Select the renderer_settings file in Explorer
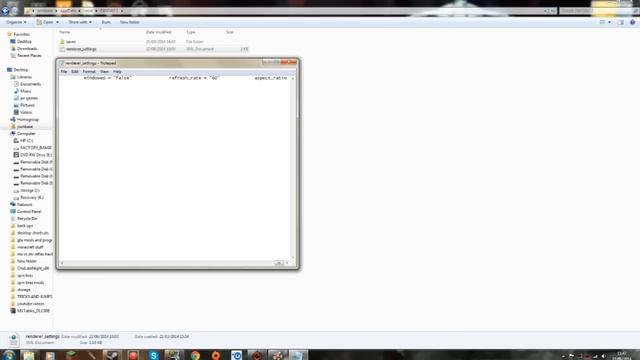The width and height of the screenshot is (640, 360). point(81,49)
